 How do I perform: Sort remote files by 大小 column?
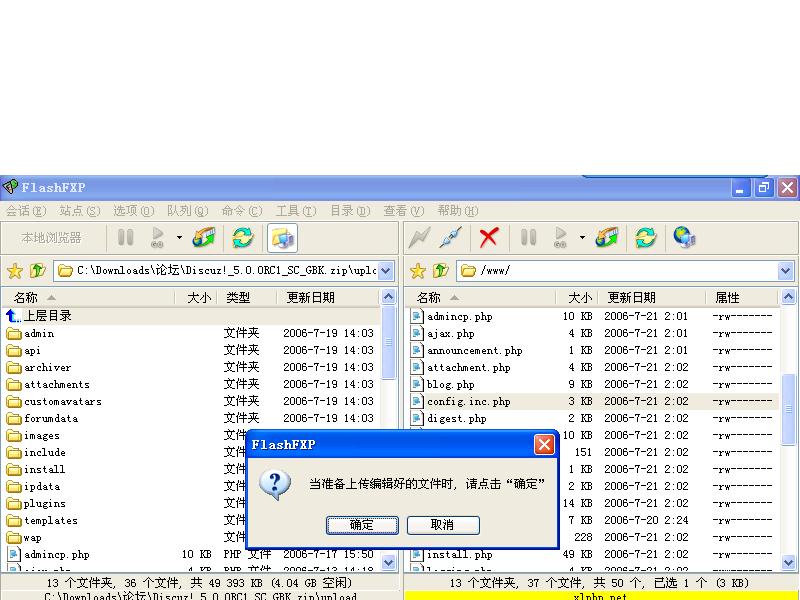coord(576,297)
